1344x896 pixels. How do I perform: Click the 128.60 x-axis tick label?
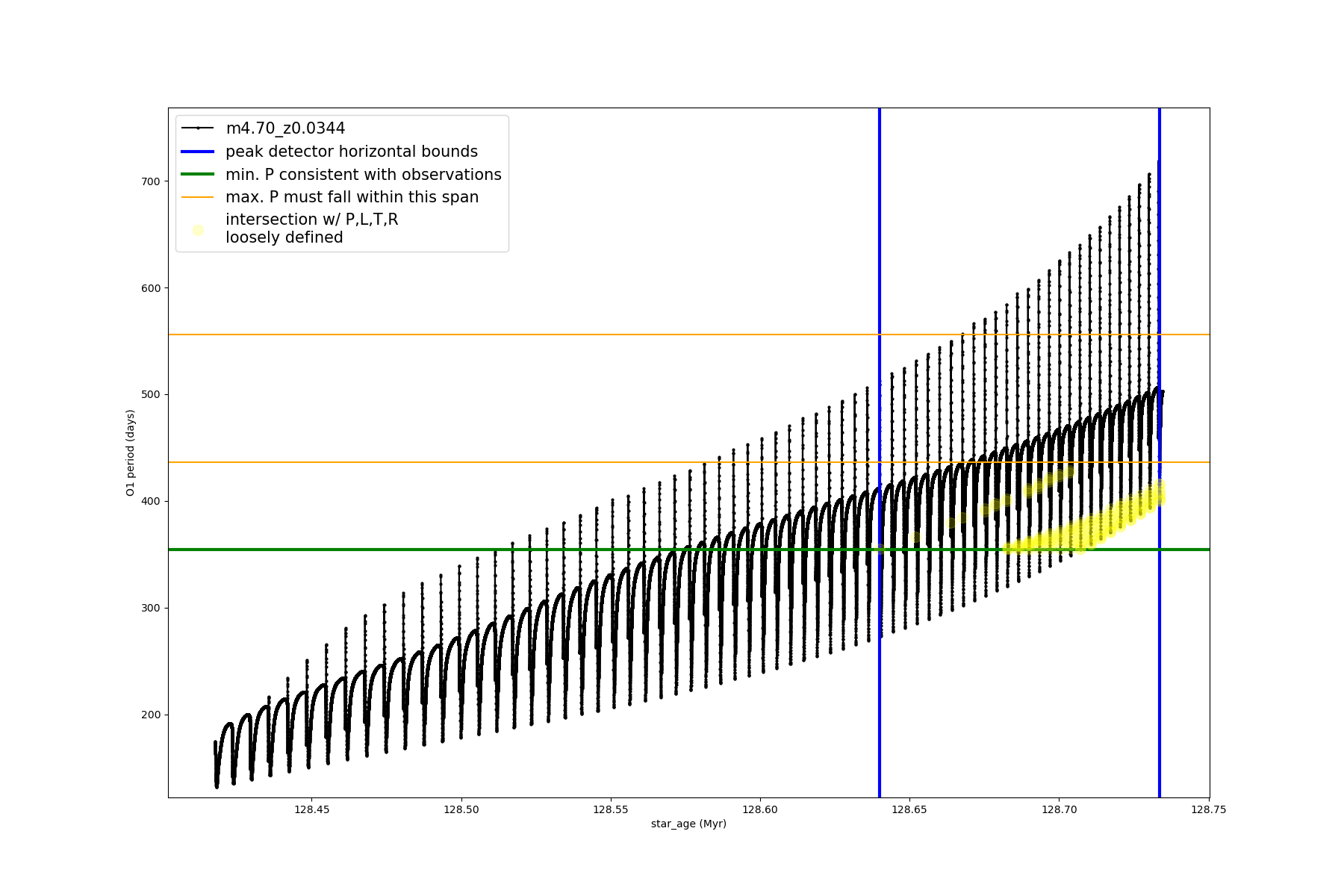(x=760, y=809)
